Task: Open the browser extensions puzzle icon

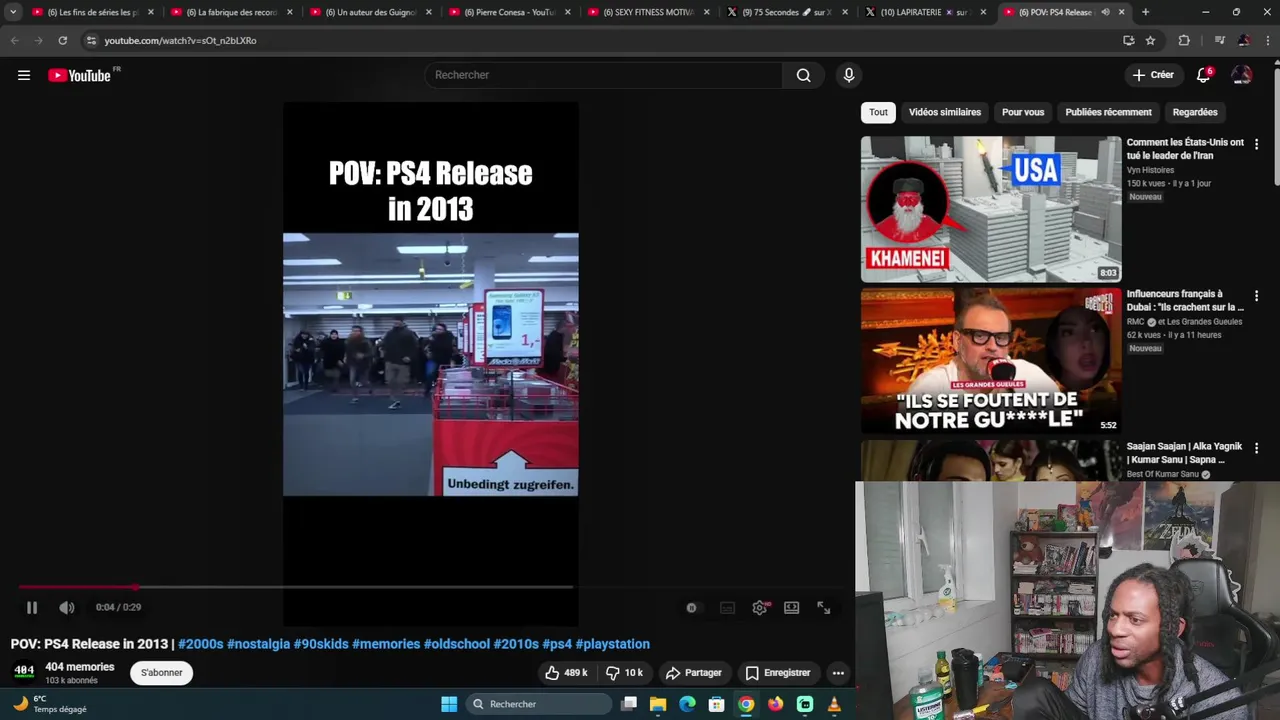Action: [1184, 40]
